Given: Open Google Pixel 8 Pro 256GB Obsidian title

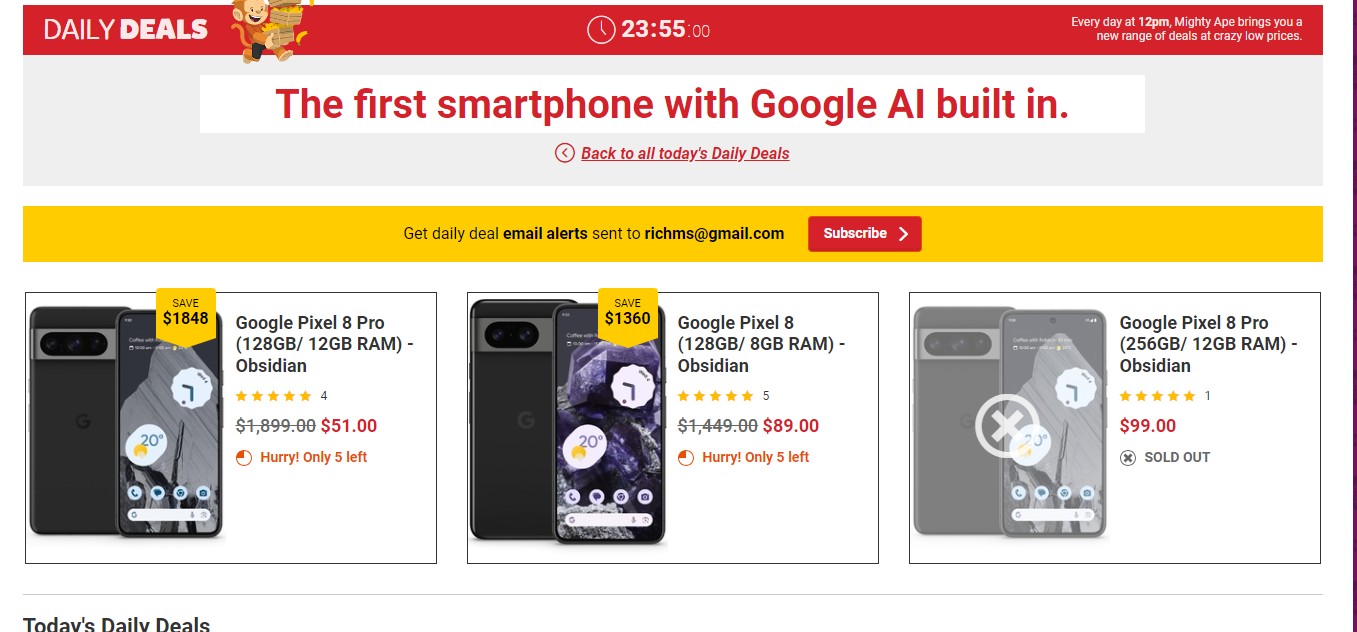Looking at the screenshot, I should point(1208,344).
